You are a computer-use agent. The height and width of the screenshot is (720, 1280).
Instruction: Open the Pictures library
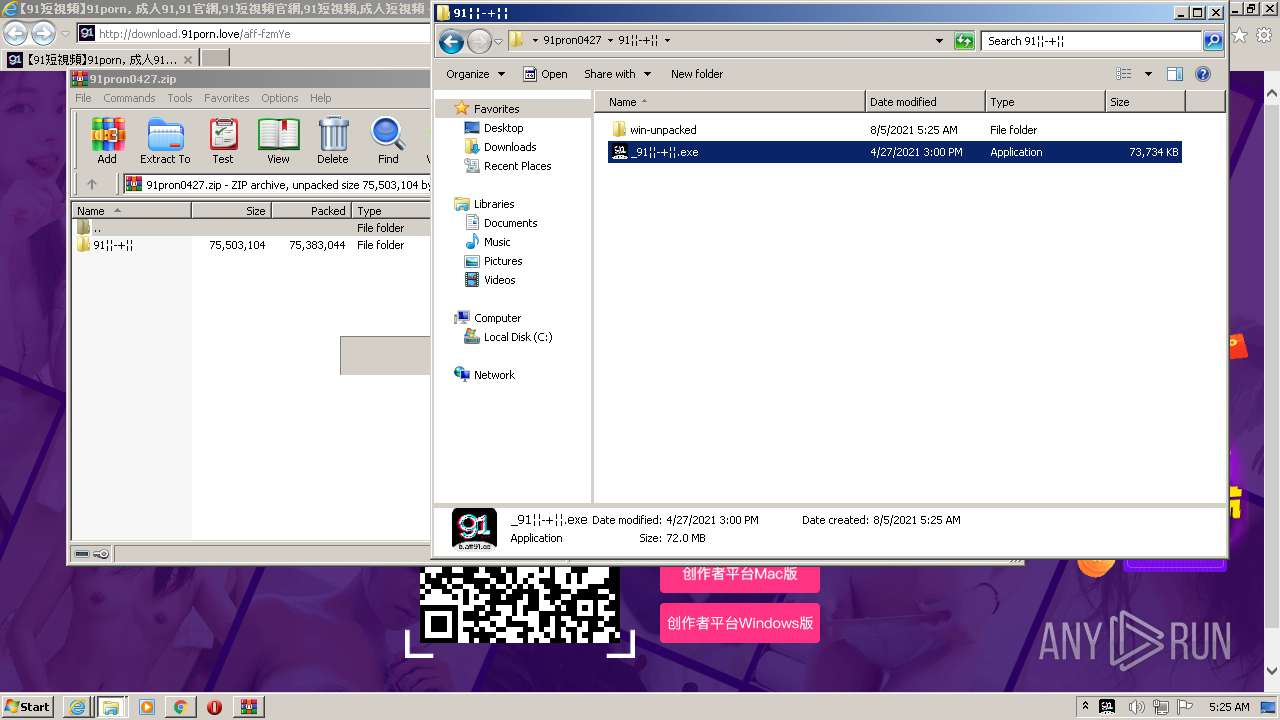(503, 261)
